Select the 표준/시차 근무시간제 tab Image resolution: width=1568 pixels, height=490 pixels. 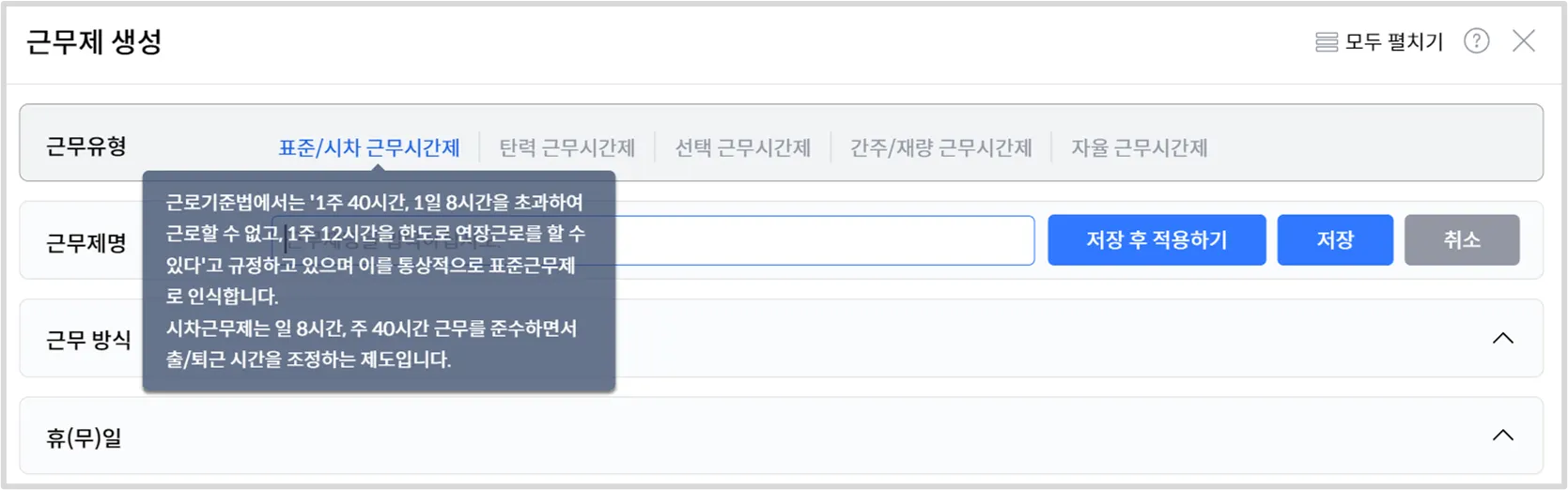pos(369,147)
